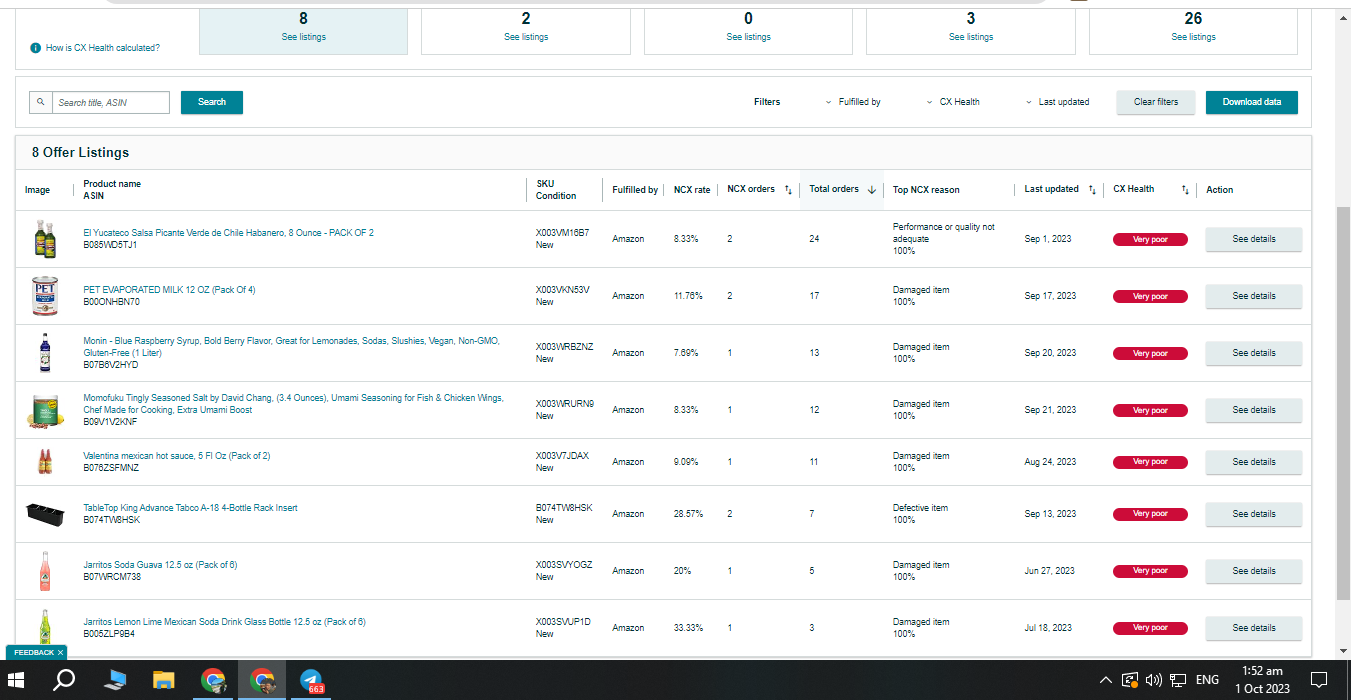See details for Jarritos Soda Guava

pos(1254,571)
